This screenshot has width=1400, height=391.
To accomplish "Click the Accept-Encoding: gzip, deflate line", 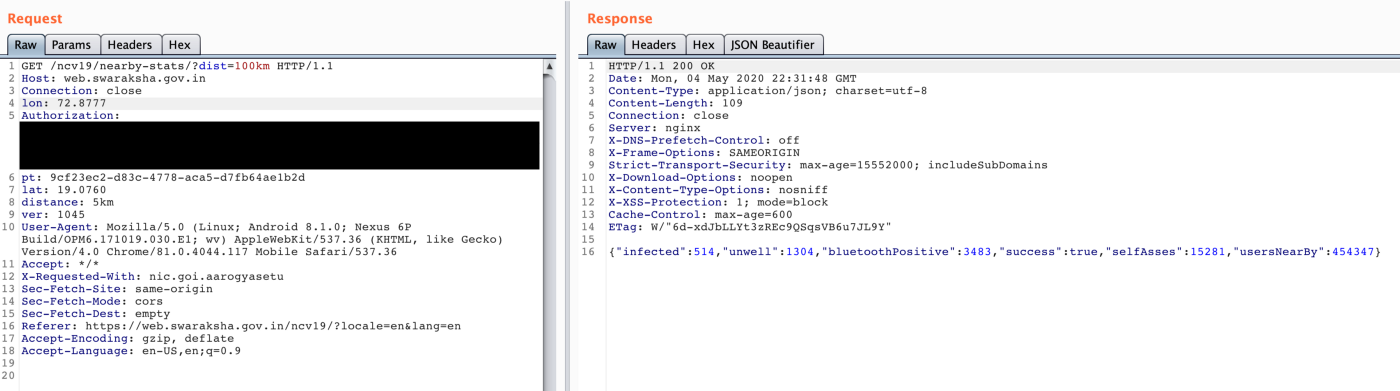I will tap(127, 339).
